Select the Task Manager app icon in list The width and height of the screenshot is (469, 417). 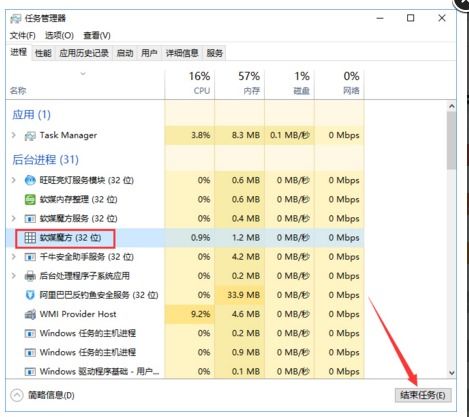pyautogui.click(x=30, y=136)
